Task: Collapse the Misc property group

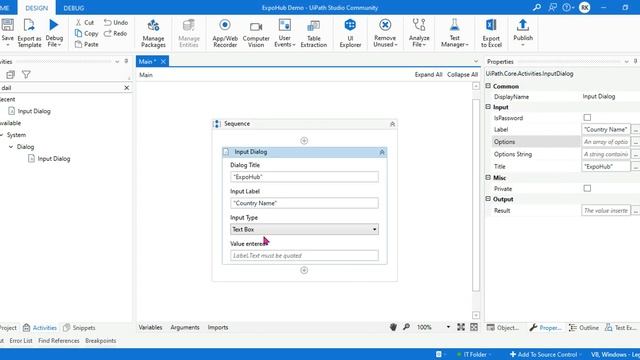Action: (488, 178)
